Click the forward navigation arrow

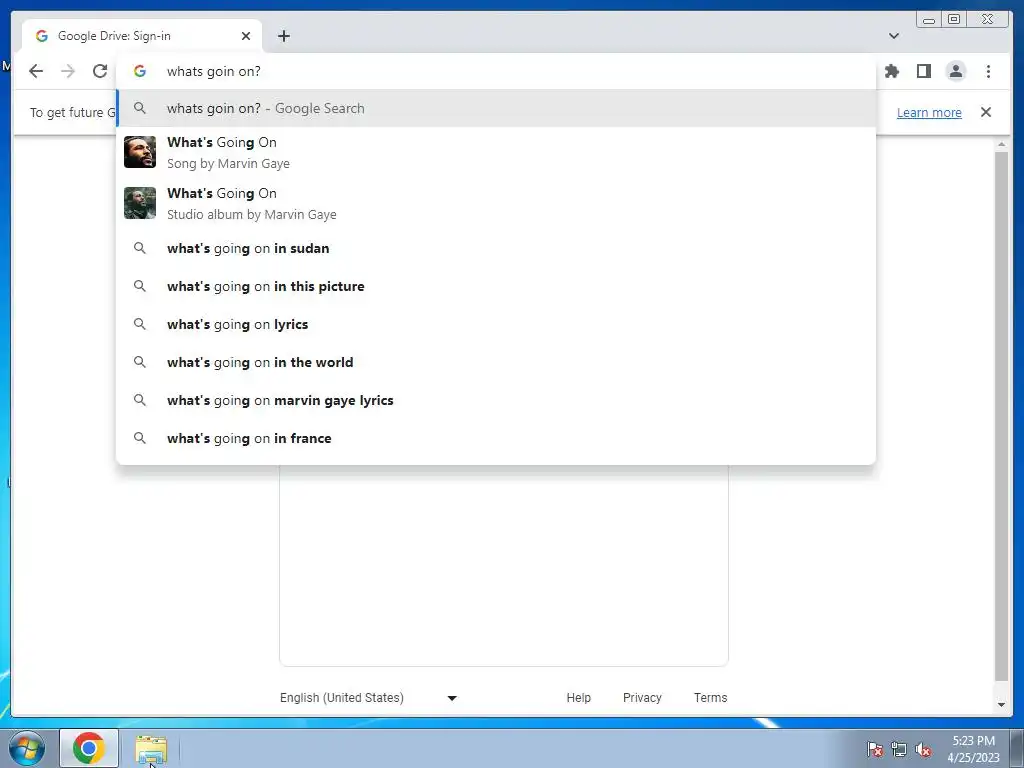point(68,71)
